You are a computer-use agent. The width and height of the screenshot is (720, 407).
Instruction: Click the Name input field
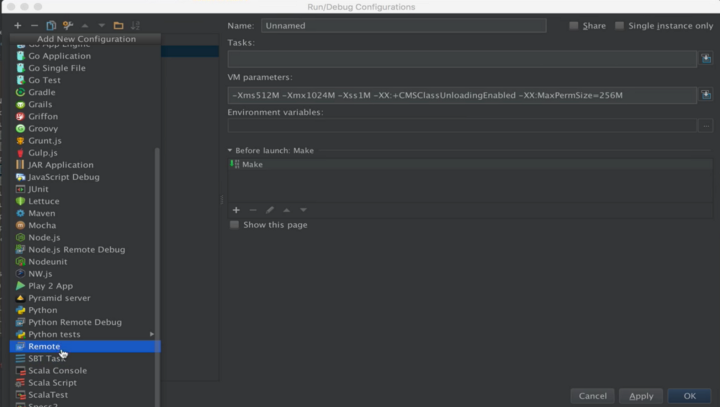point(404,26)
